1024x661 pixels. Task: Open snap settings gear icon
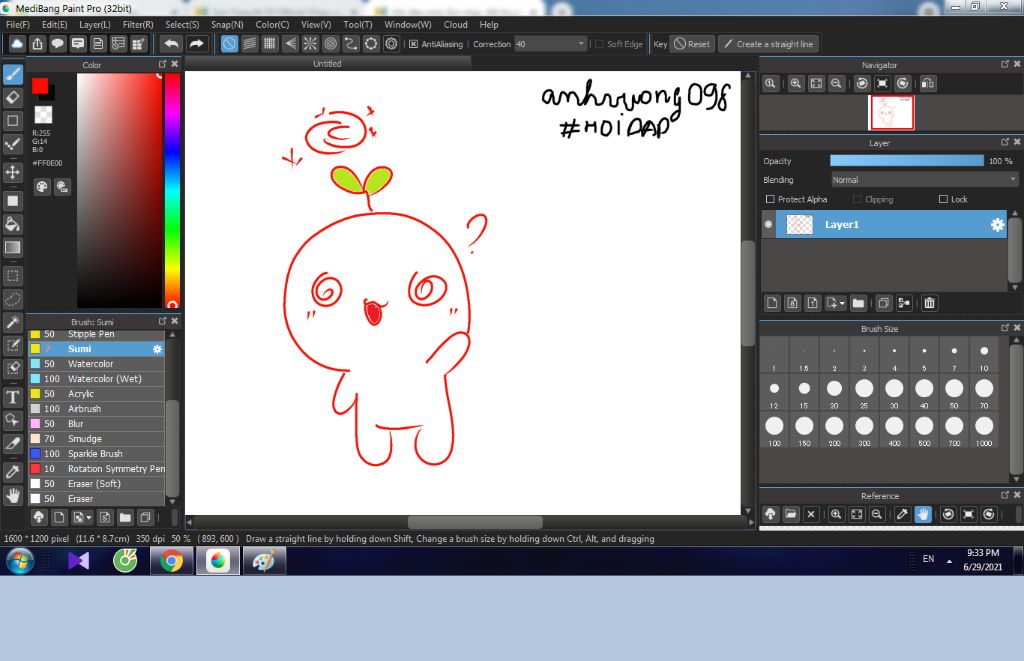click(x=391, y=44)
